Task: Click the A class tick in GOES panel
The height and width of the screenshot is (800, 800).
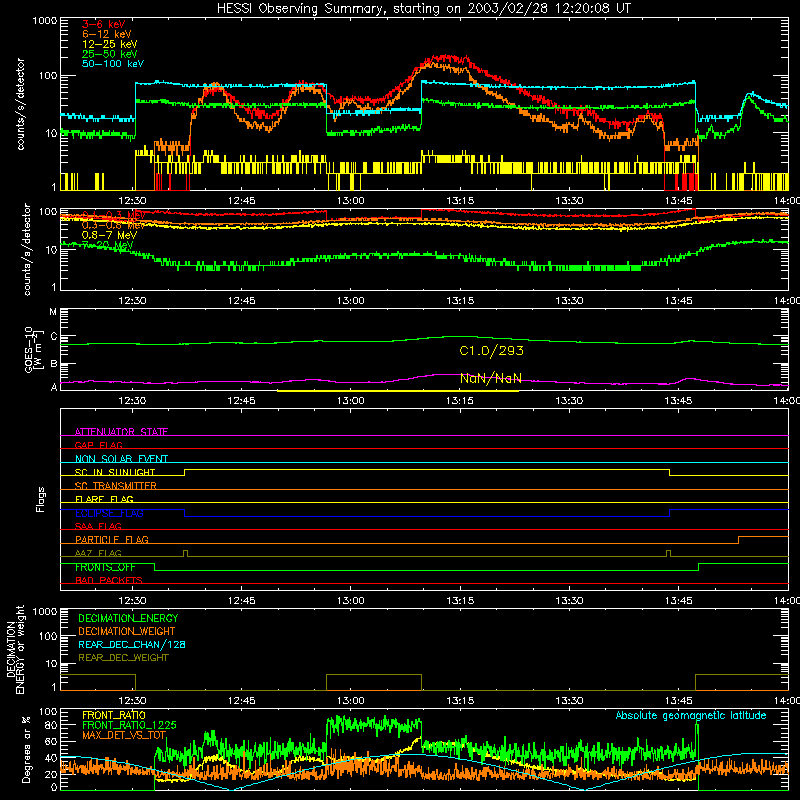Action: click(54, 387)
